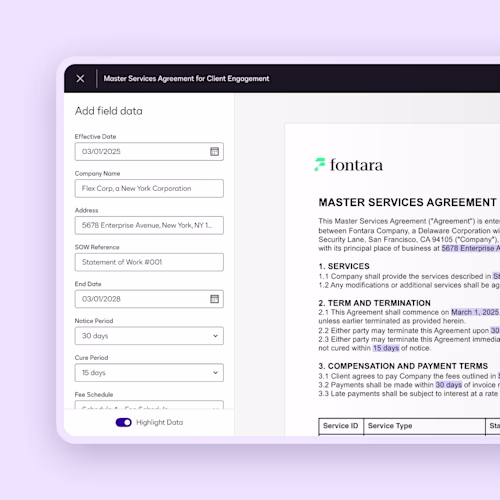The height and width of the screenshot is (500, 500).
Task: Edit the Address field
Action: point(149,225)
